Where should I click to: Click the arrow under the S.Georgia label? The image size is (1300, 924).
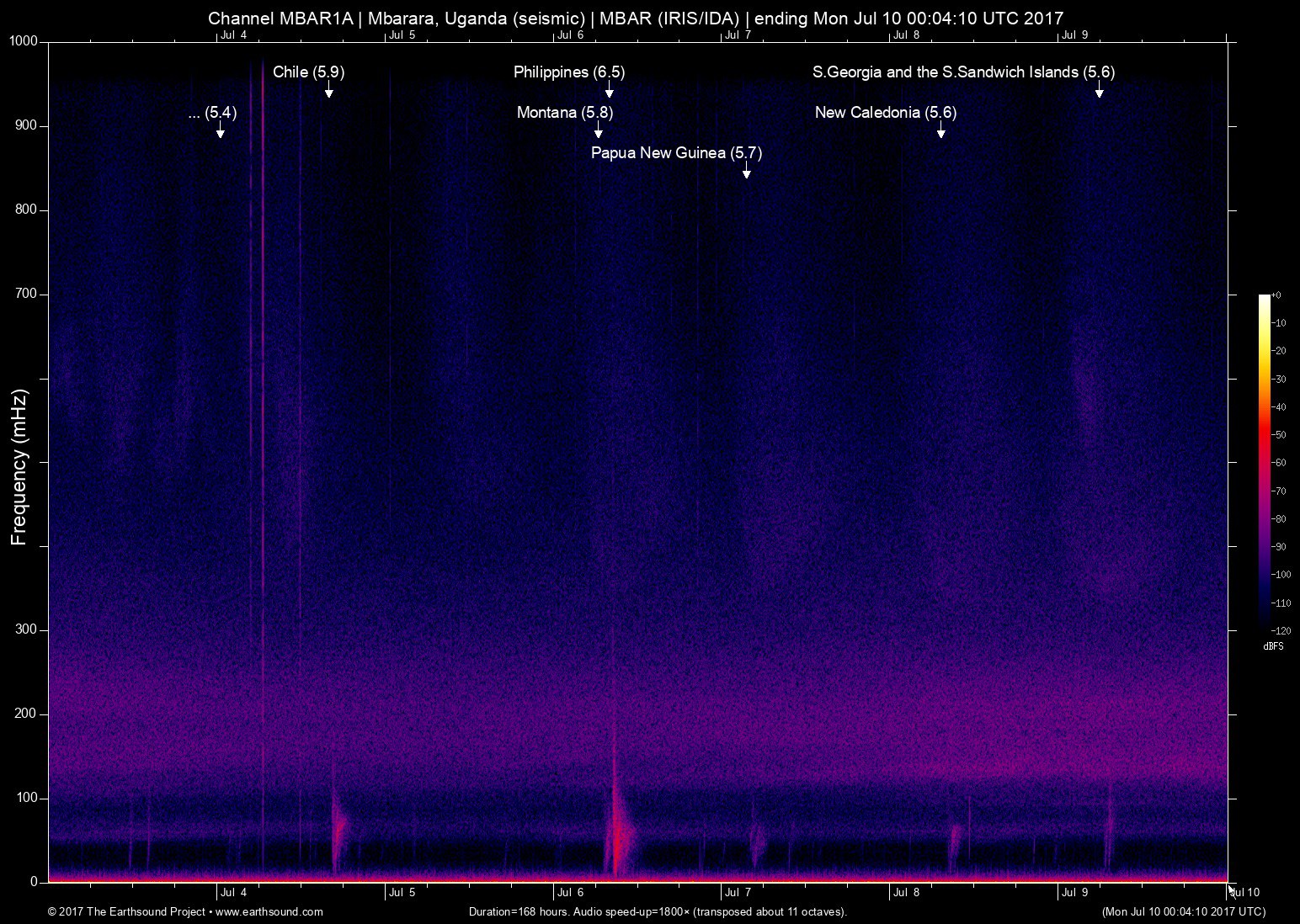point(1099,90)
